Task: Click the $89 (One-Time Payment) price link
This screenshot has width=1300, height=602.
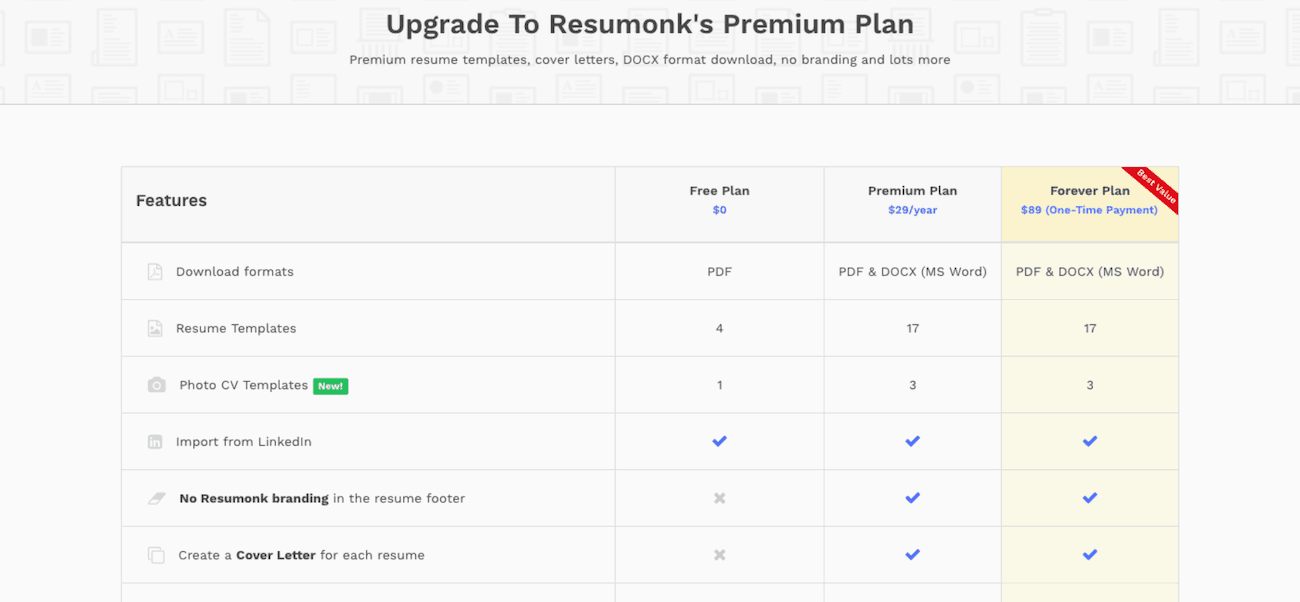Action: (1089, 210)
